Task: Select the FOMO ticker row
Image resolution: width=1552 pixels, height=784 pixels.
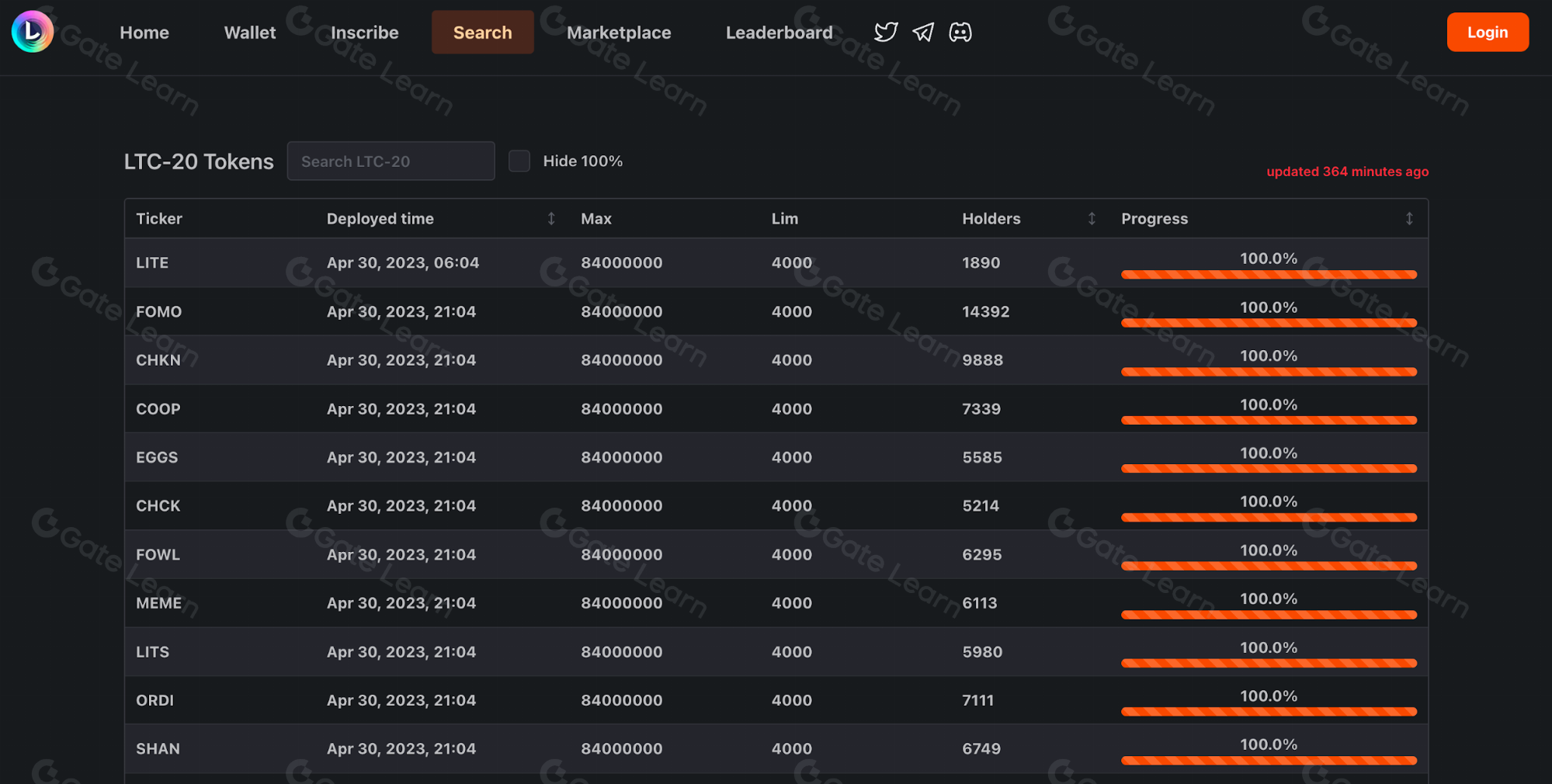Action: point(159,312)
